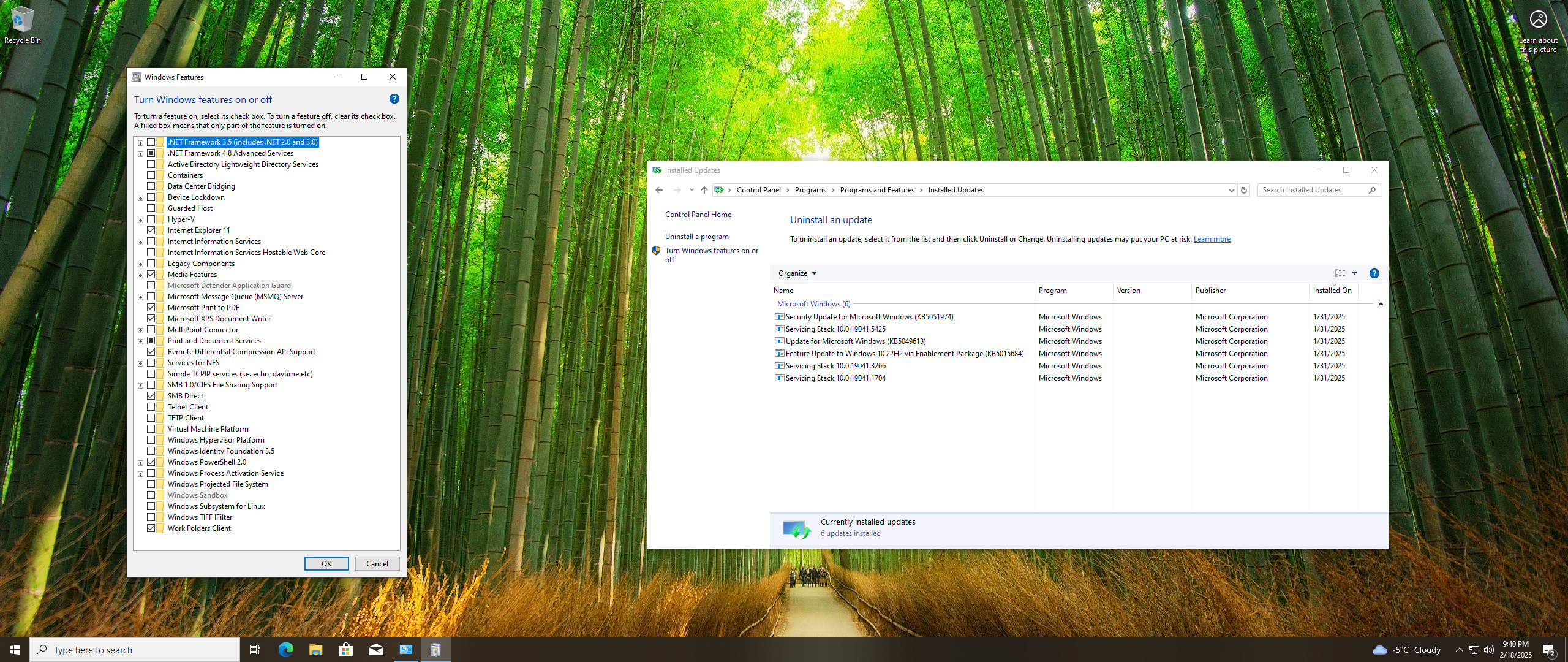Open Microsoft Store from the taskbar
This screenshot has width=1568, height=662.
(x=345, y=650)
